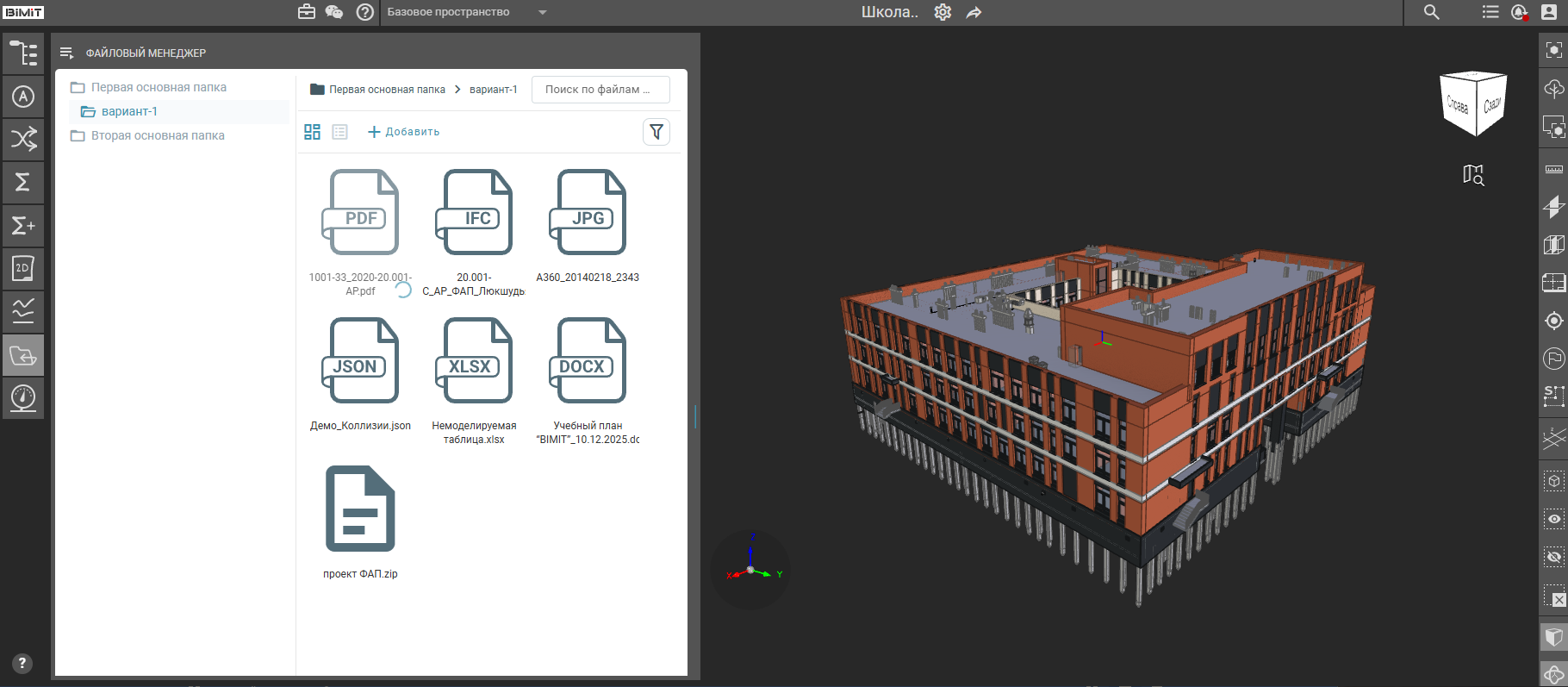The height and width of the screenshot is (687, 1568).
Task: Click the flag marker tool icon
Action: coord(1553,358)
